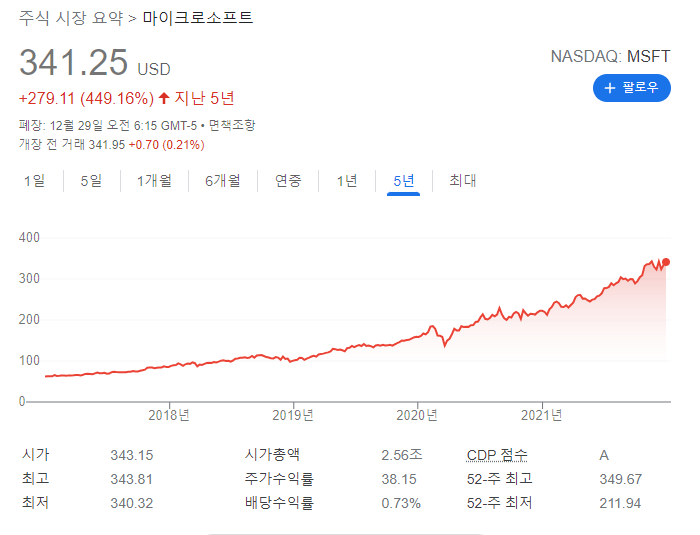Click the 시가총액 label
The width and height of the screenshot is (700, 535).
coord(272,455)
